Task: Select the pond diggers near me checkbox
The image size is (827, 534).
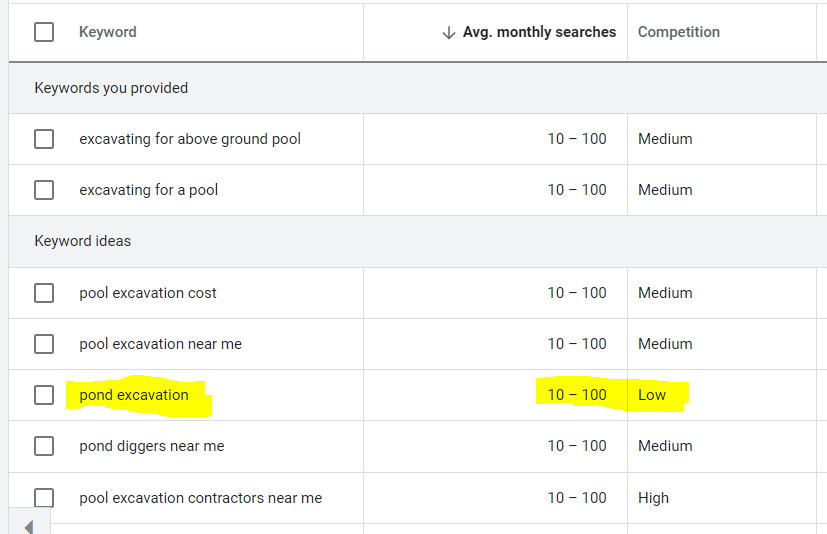Action: click(x=44, y=446)
